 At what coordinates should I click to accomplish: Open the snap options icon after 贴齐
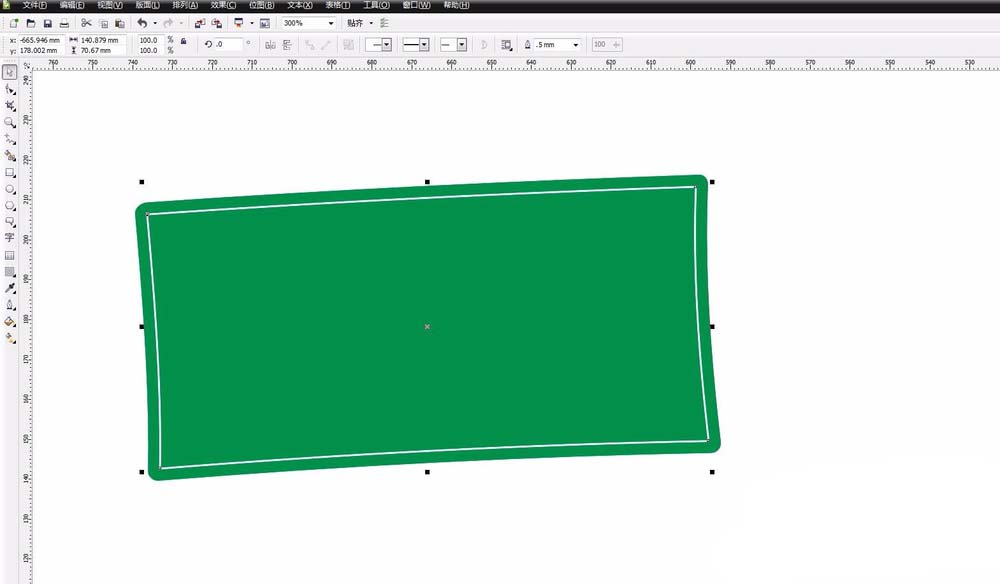tap(384, 23)
